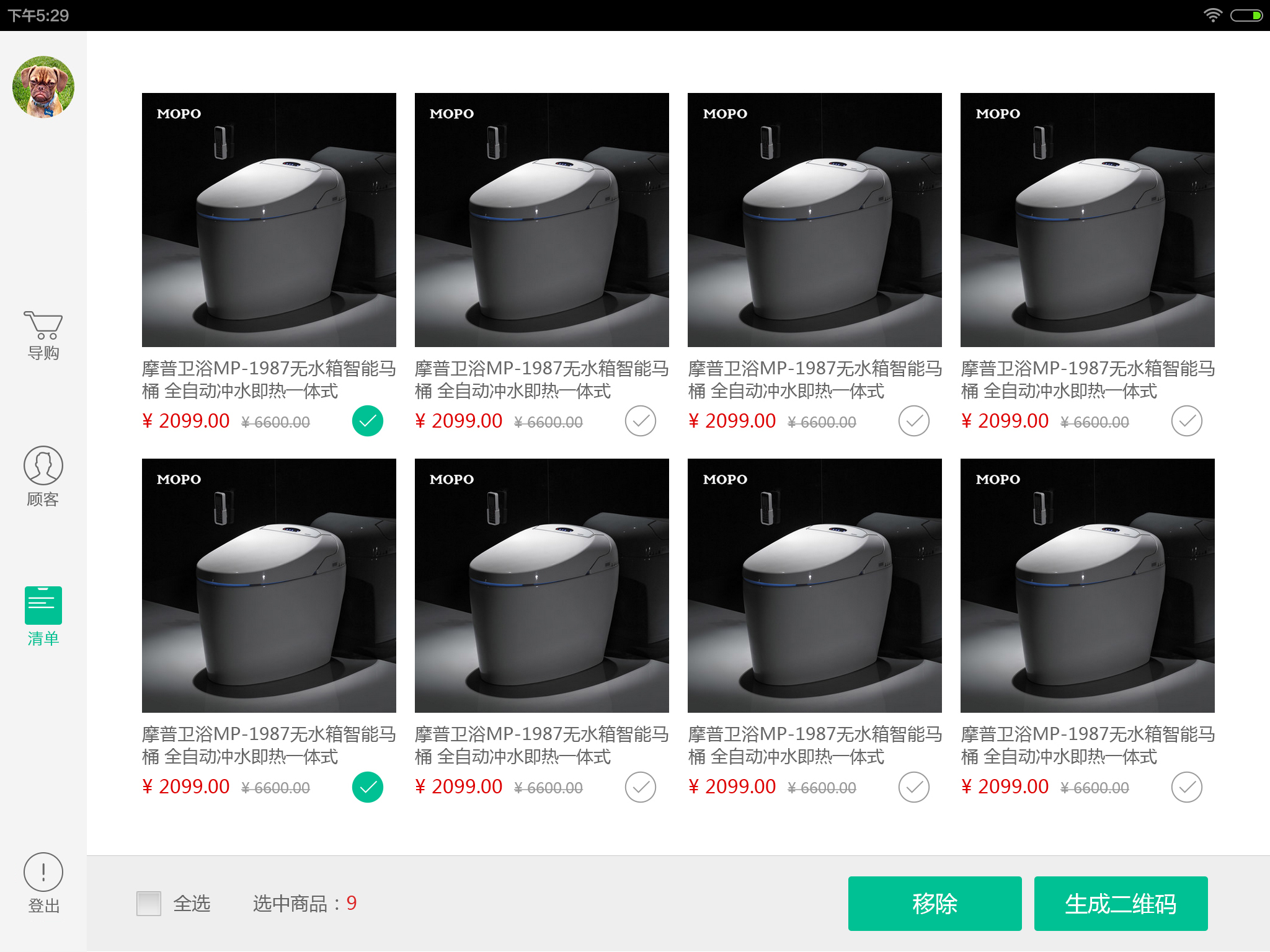Select the second product in bottom row
Image resolution: width=1270 pixels, height=952 pixels.
pyautogui.click(x=641, y=787)
